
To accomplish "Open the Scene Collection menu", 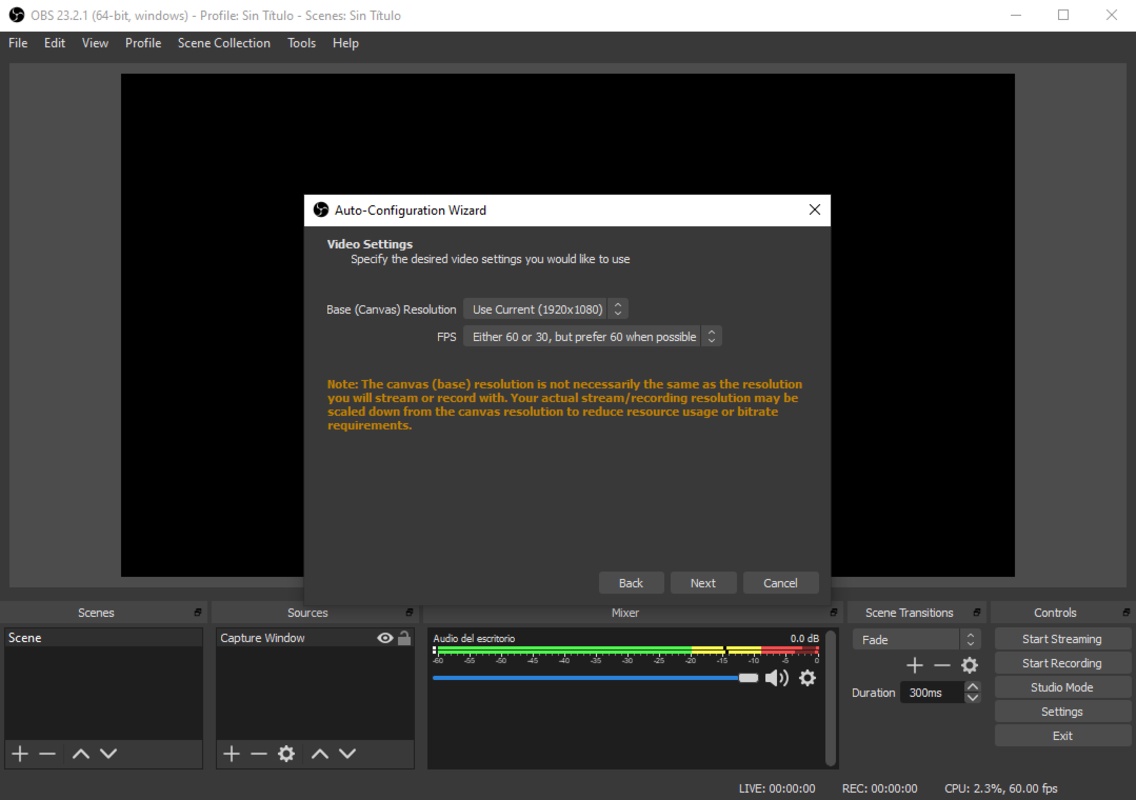I will 224,43.
